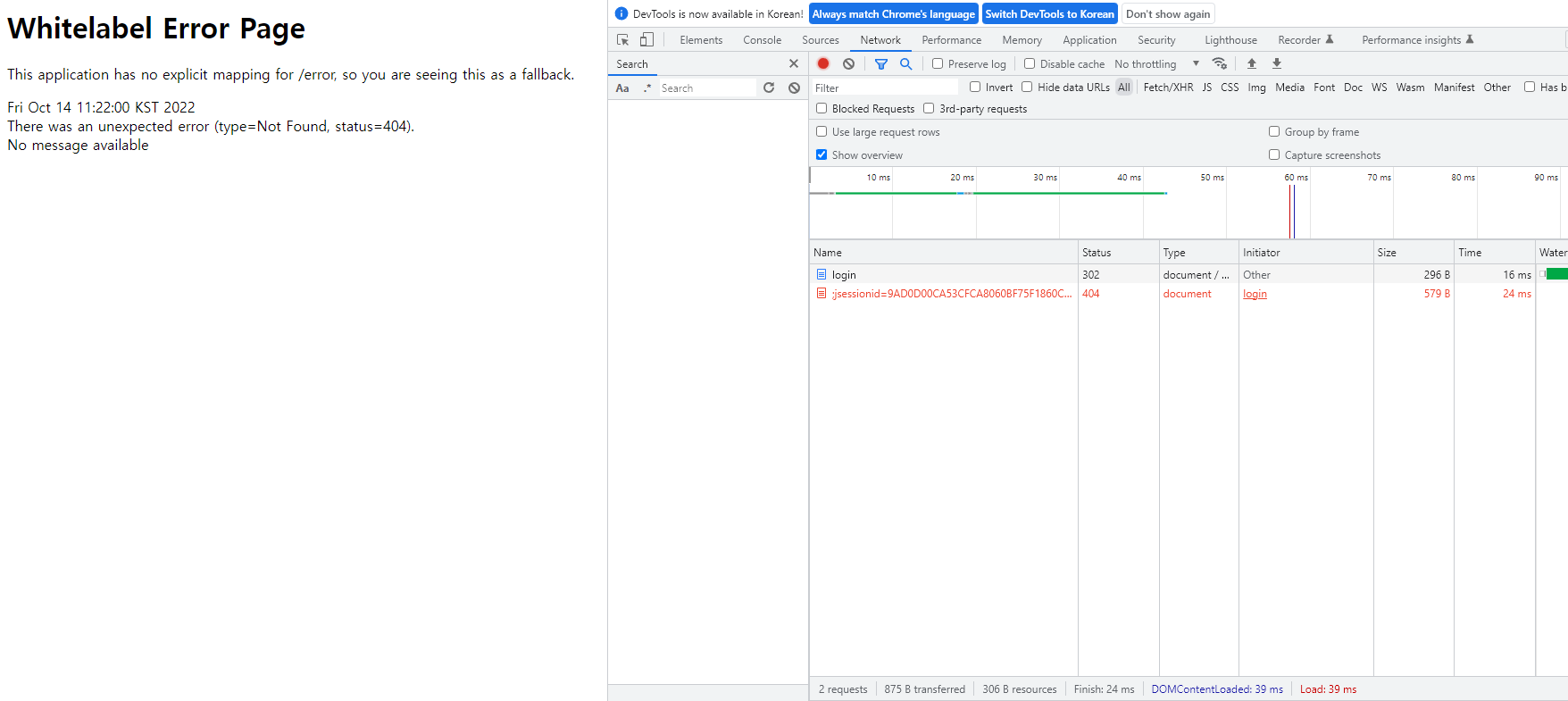Click the network search magnifier icon
Screen dimensions: 1568x701
[x=905, y=63]
